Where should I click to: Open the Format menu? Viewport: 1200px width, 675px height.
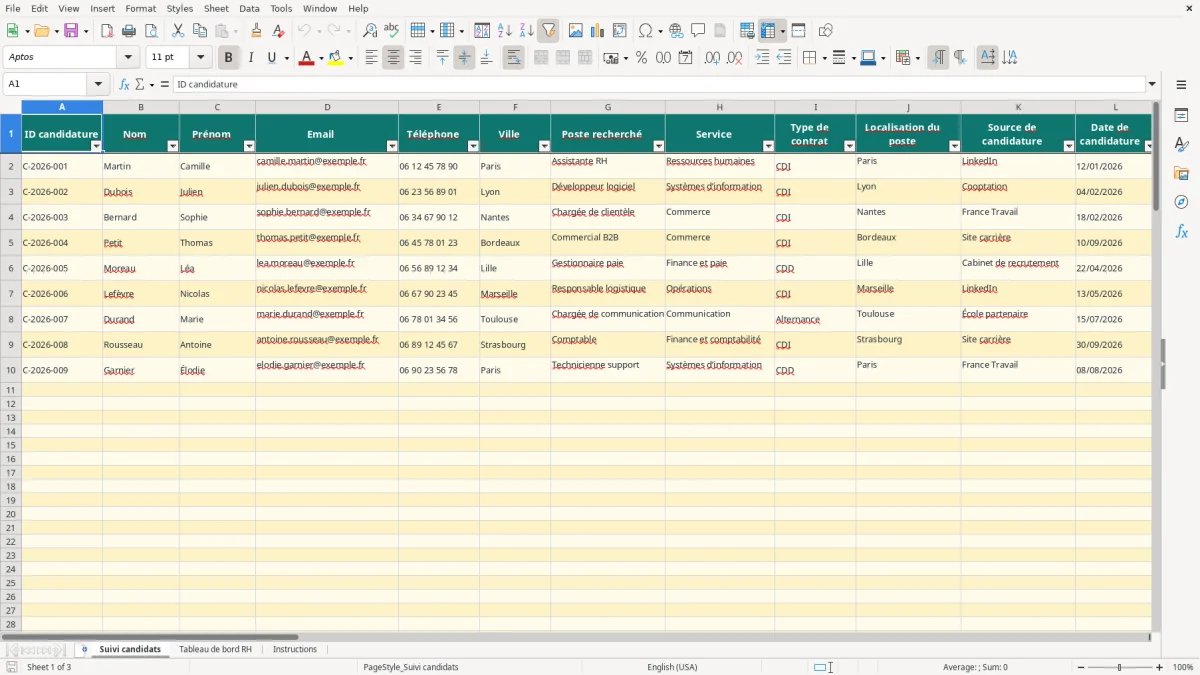[140, 8]
